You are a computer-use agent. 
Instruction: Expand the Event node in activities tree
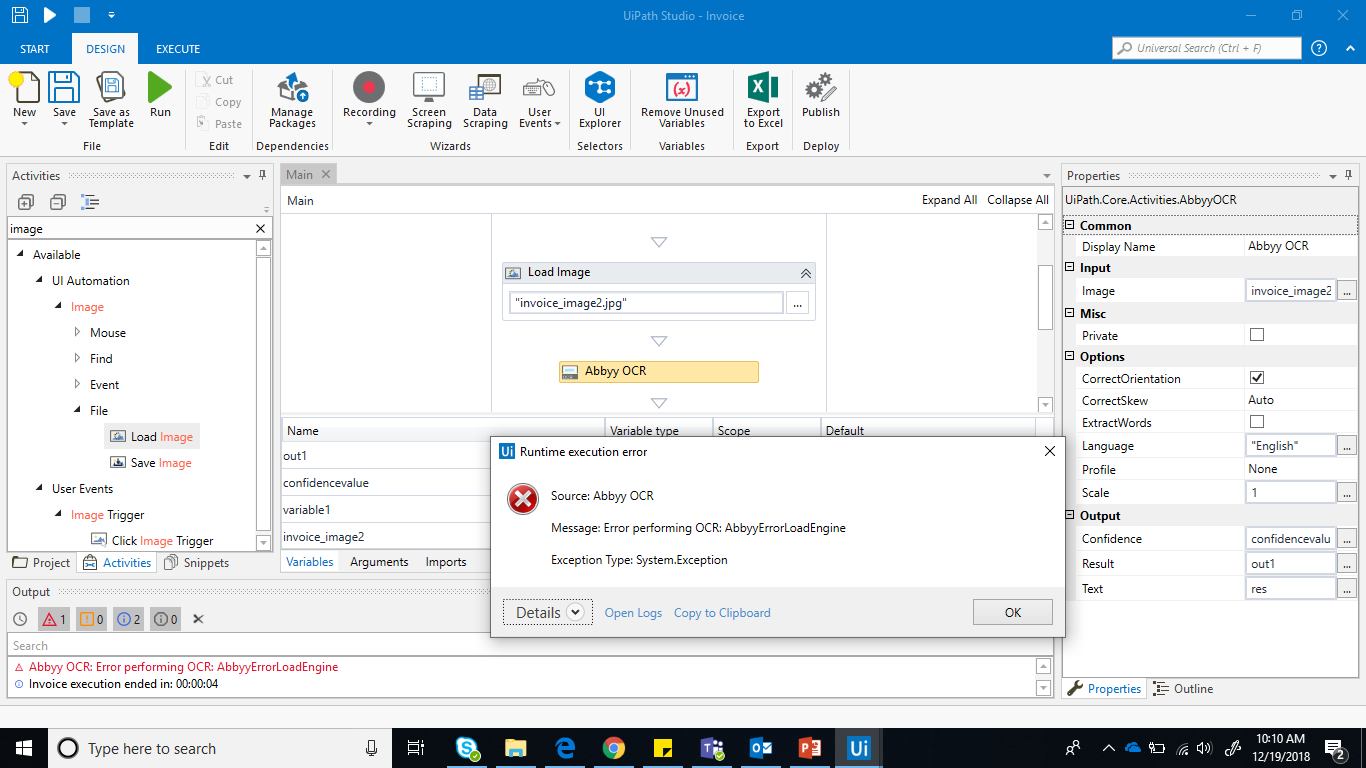(x=78, y=384)
